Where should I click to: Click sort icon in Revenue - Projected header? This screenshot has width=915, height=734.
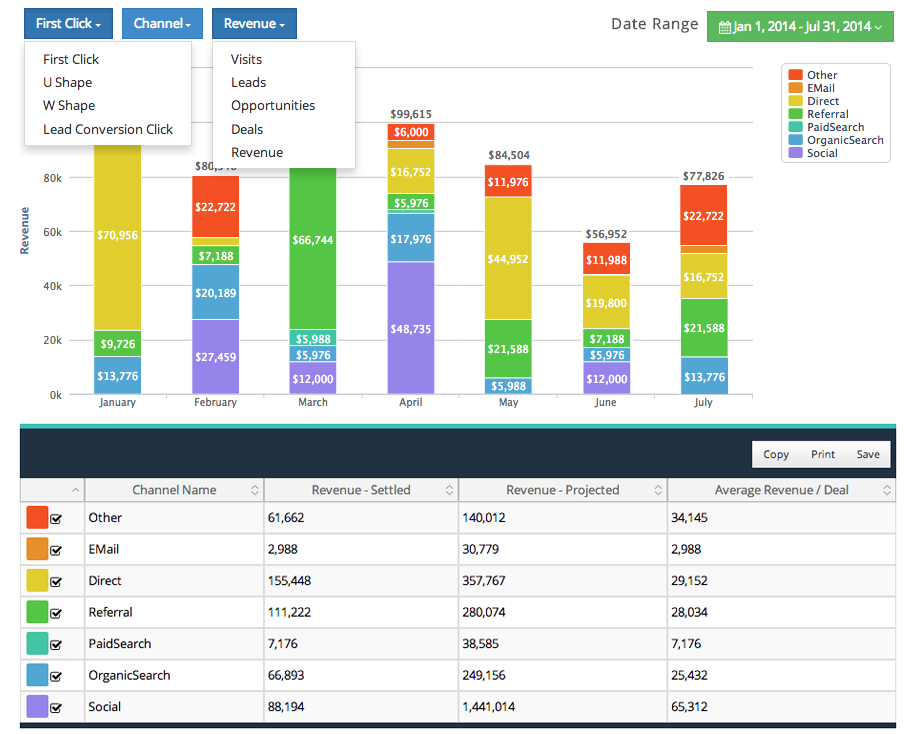pos(658,490)
